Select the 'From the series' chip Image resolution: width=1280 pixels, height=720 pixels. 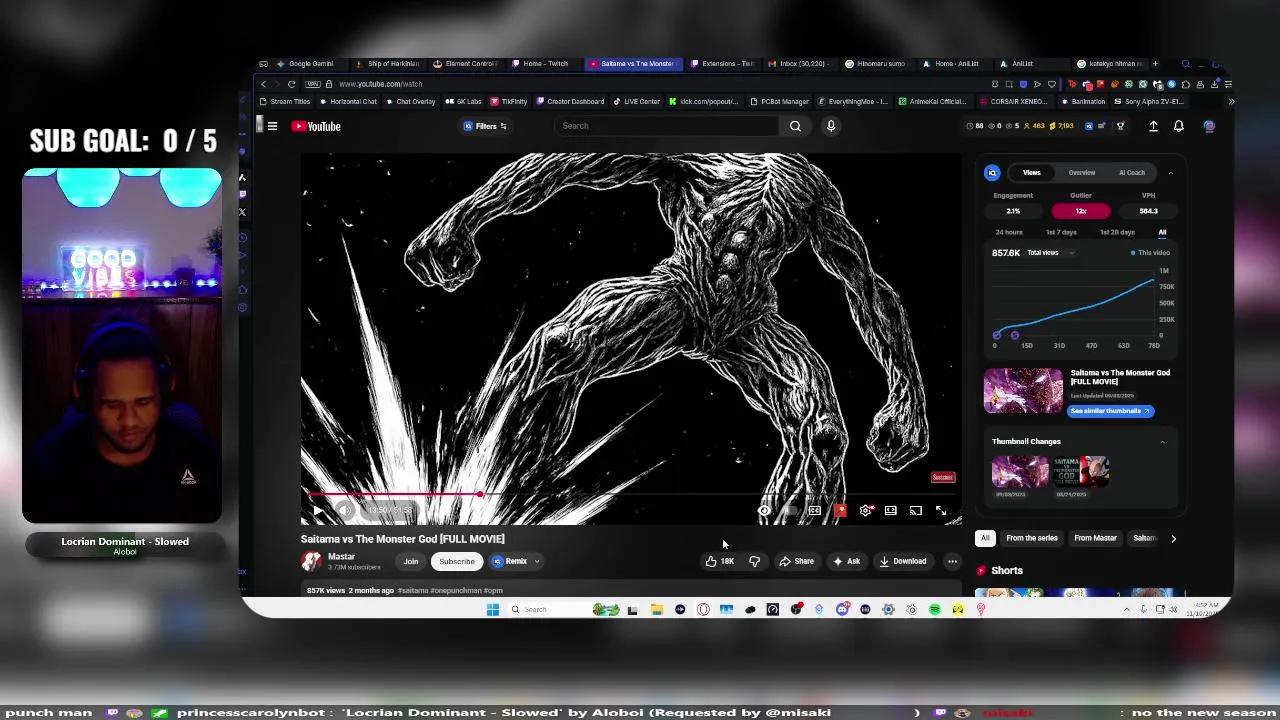point(1032,538)
